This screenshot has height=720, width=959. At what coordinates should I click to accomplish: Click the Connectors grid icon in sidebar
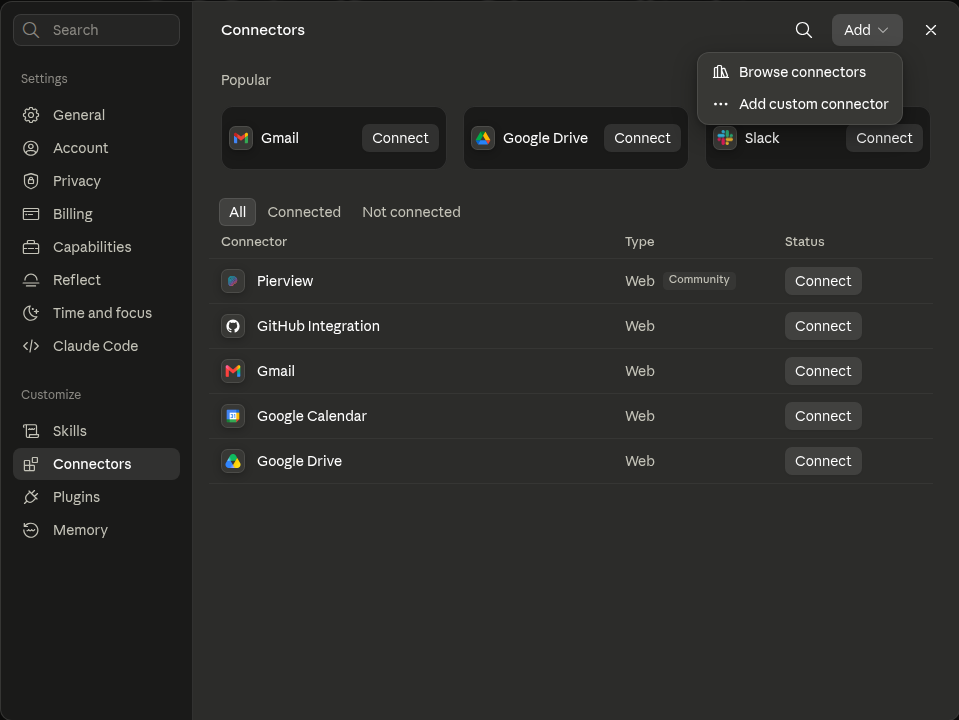click(x=31, y=464)
